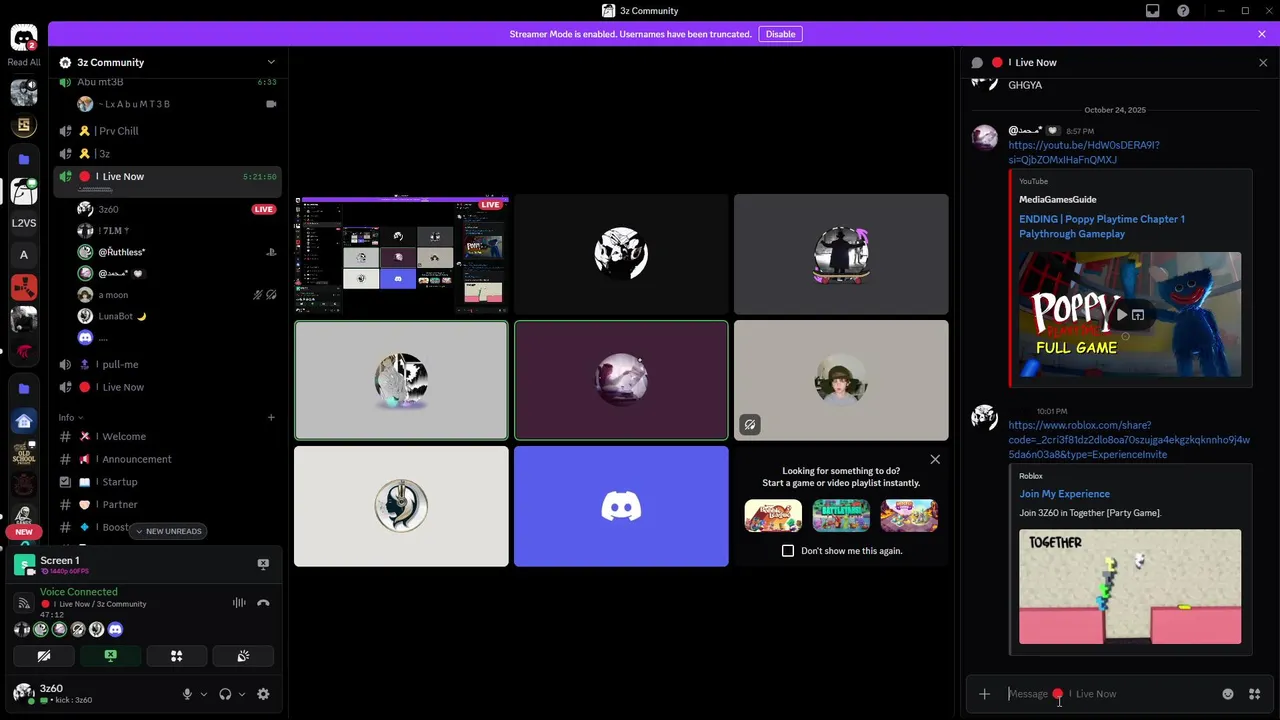Open the roblox.com share link
The width and height of the screenshot is (1280, 720).
click(1129, 440)
